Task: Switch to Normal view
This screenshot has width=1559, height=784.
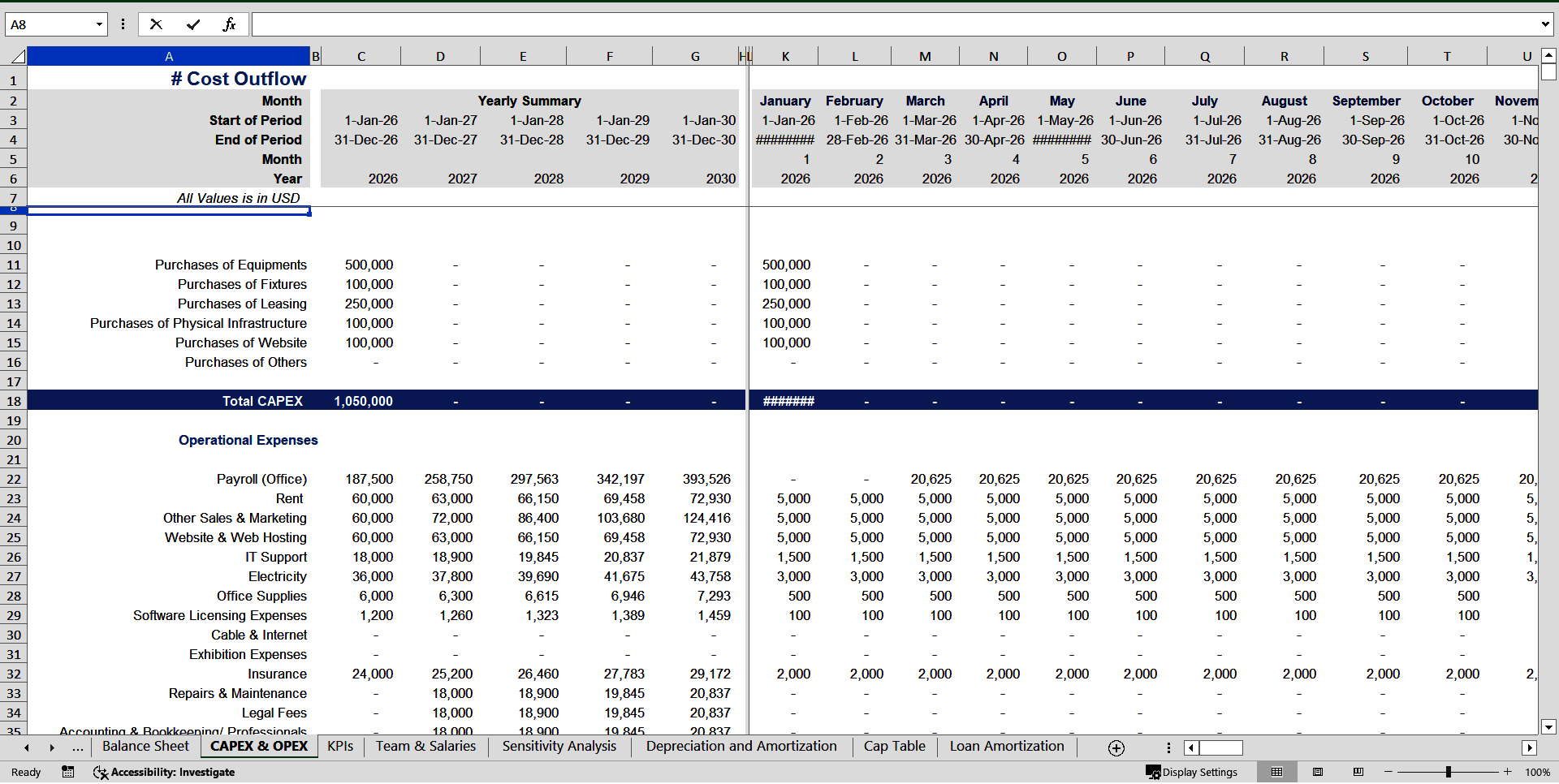Action: coord(1276,772)
